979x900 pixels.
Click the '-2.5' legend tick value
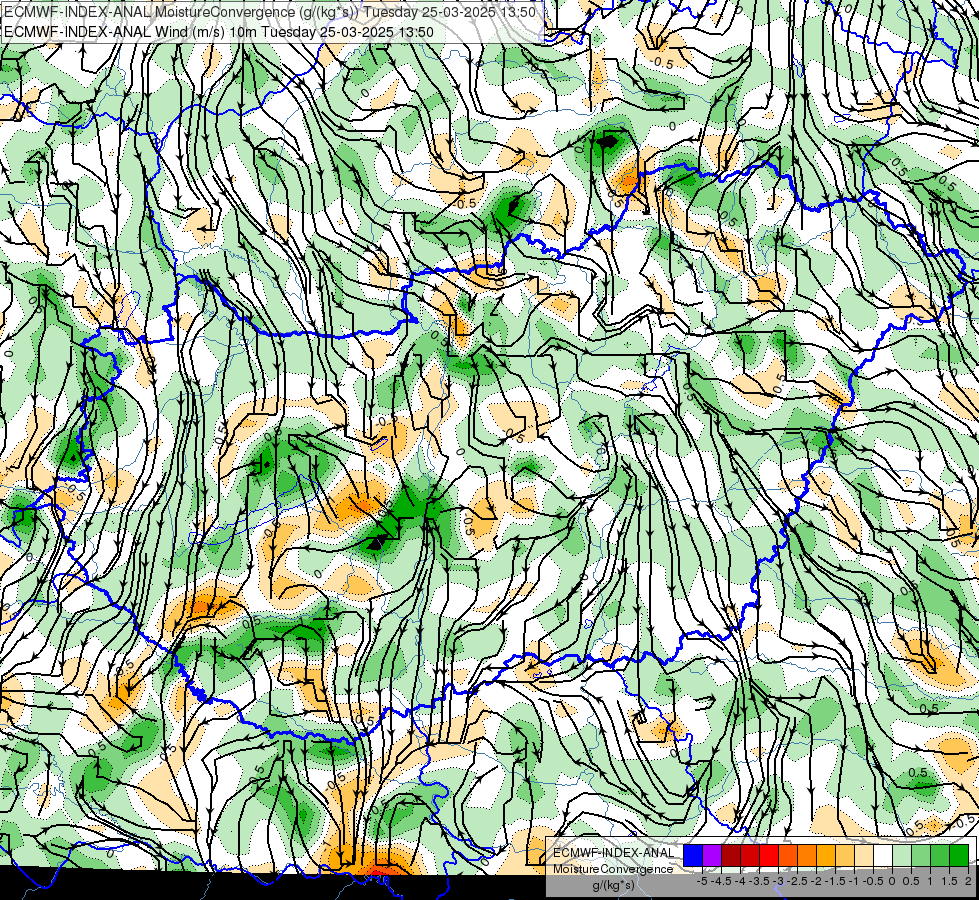(x=797, y=881)
